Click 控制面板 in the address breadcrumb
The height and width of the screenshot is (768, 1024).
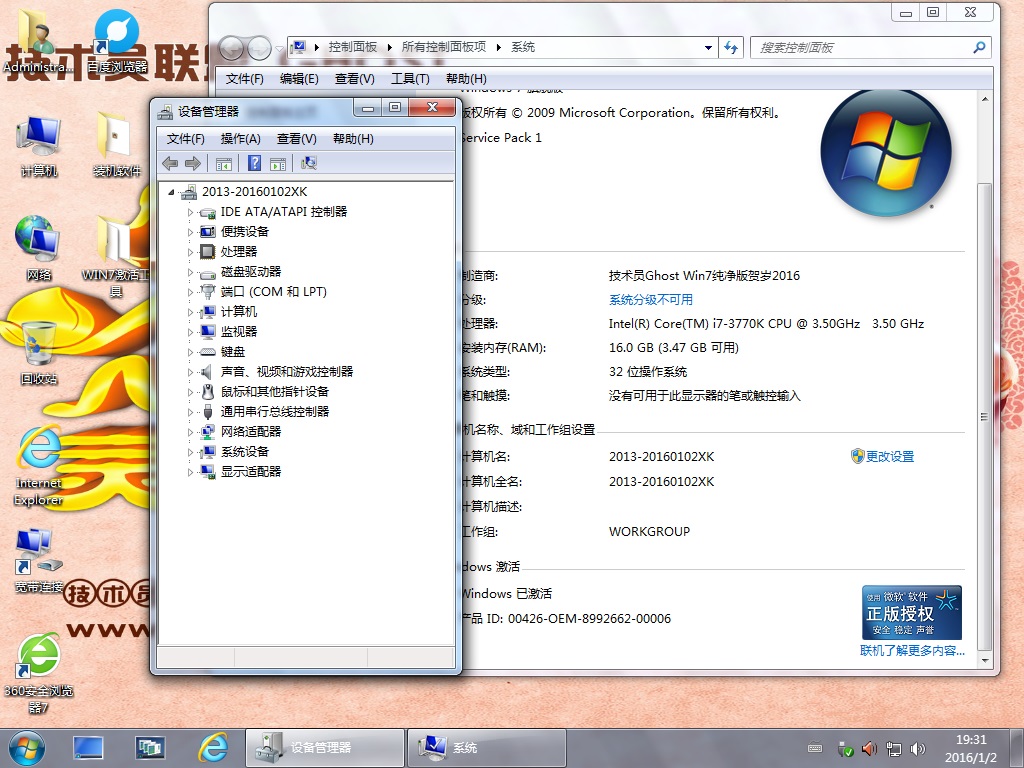(353, 47)
